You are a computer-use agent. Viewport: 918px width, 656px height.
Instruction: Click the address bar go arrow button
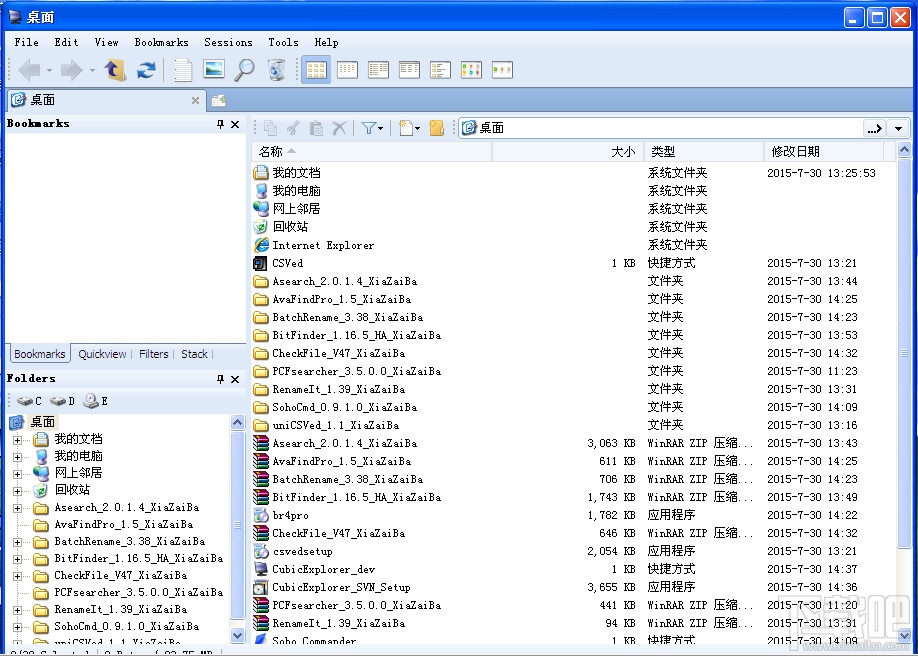click(875, 128)
